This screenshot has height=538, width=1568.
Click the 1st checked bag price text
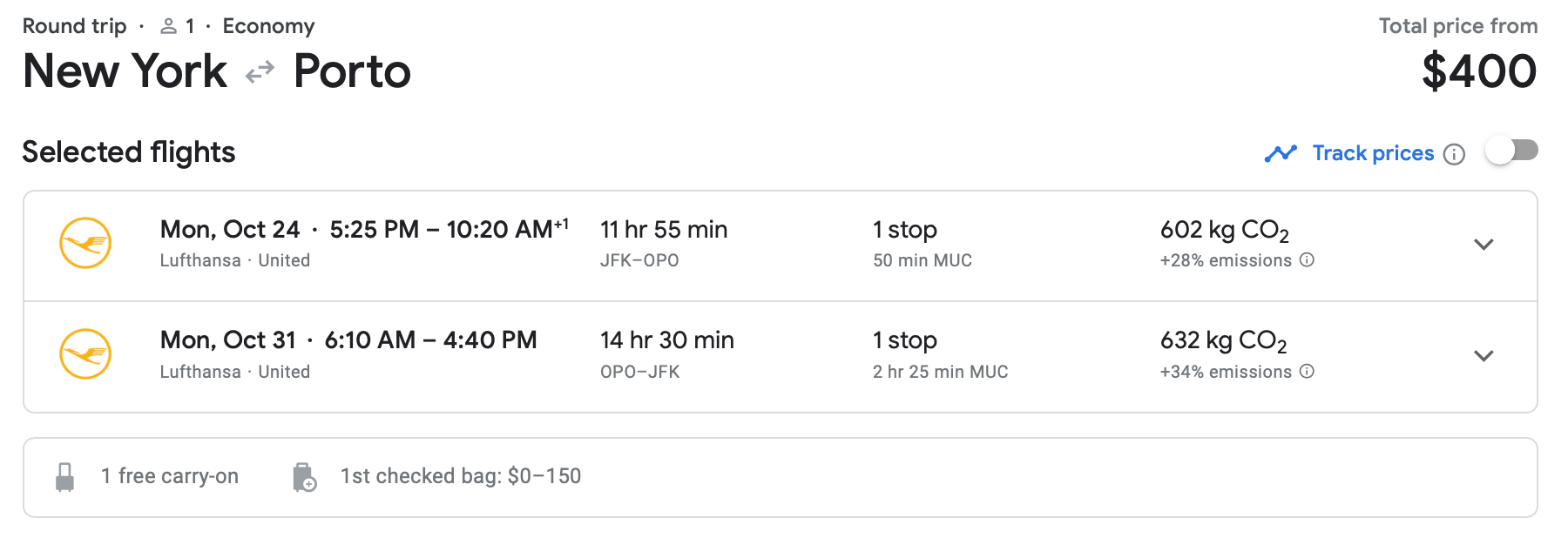460,476
